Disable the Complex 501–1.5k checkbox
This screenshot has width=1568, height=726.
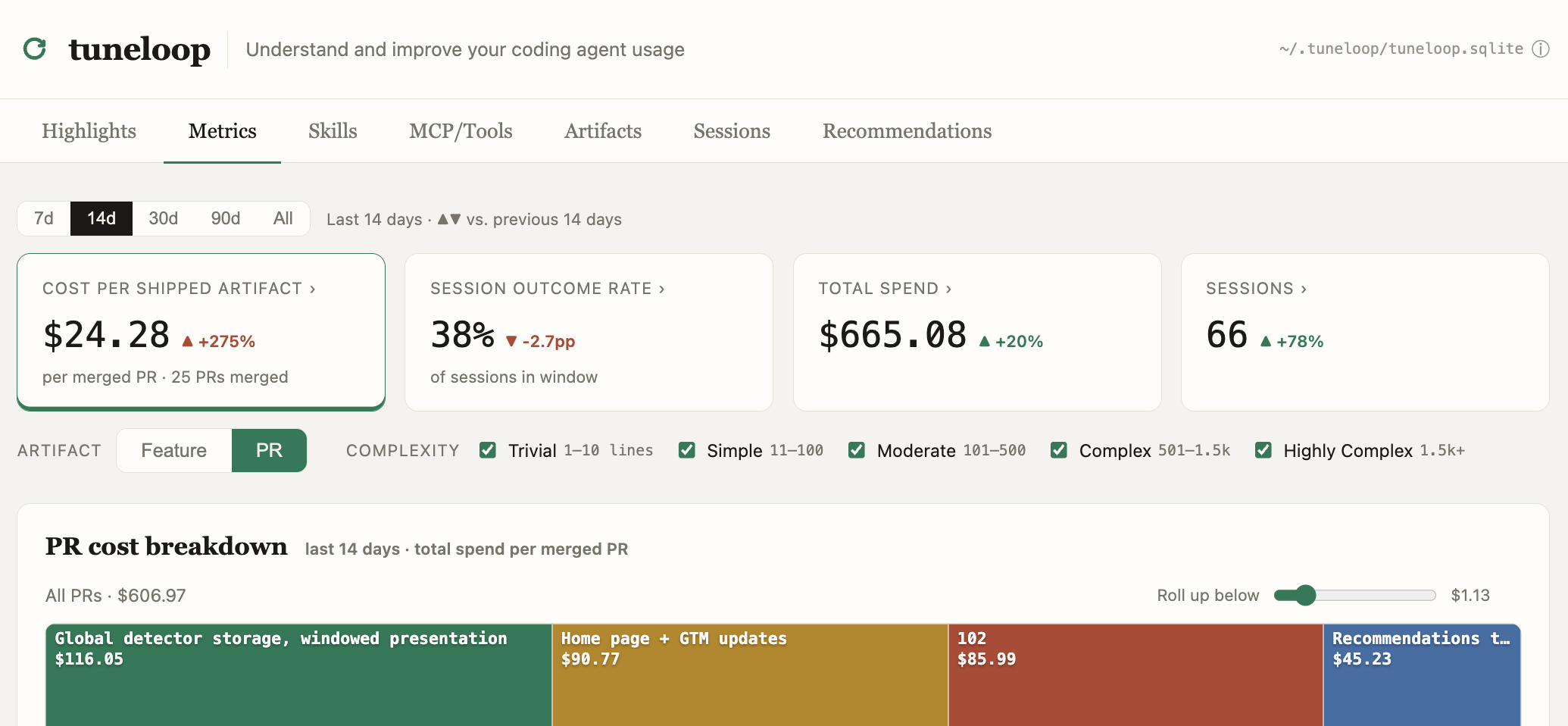pos(1059,450)
